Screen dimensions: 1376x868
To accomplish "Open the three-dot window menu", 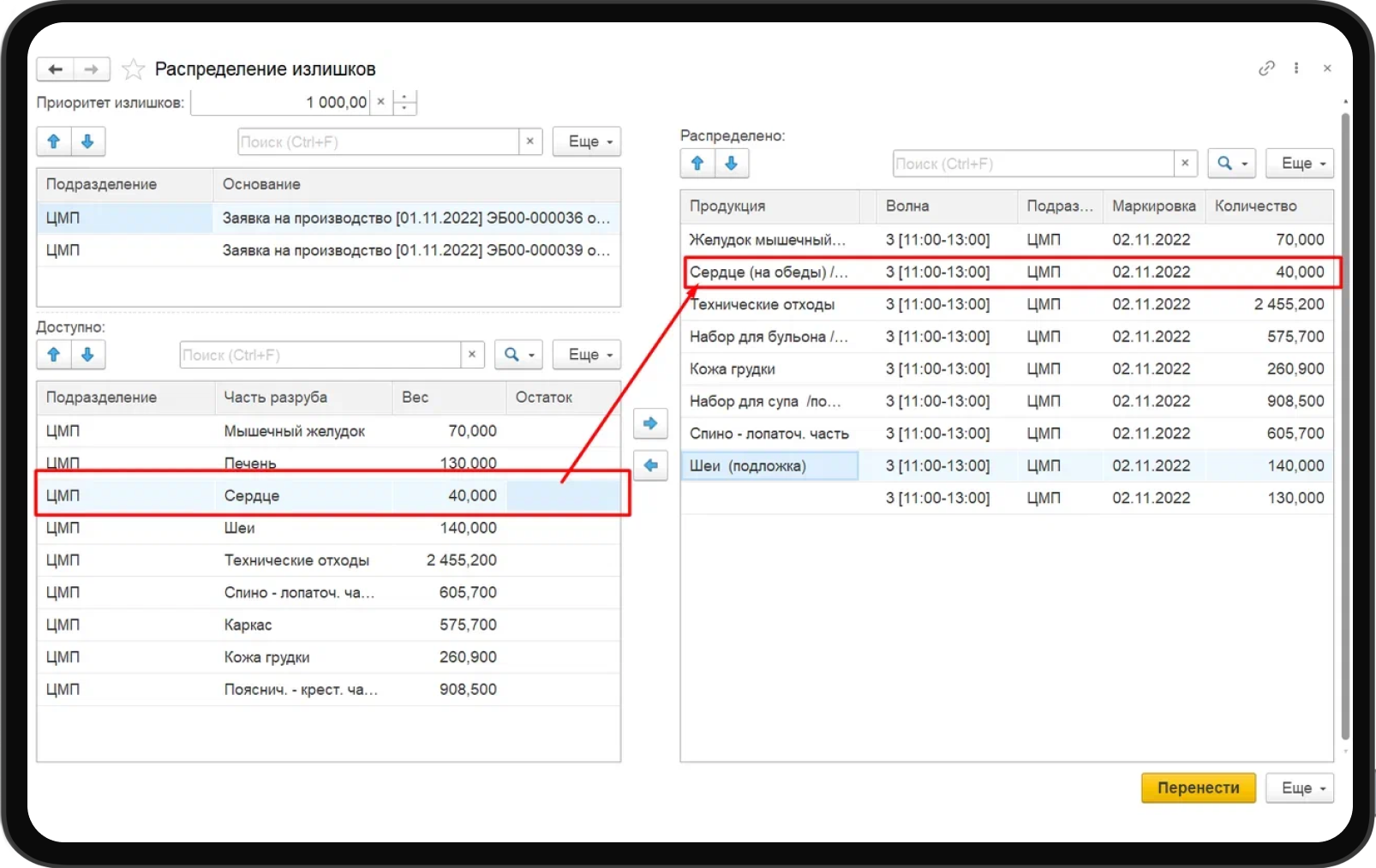I will click(1296, 69).
